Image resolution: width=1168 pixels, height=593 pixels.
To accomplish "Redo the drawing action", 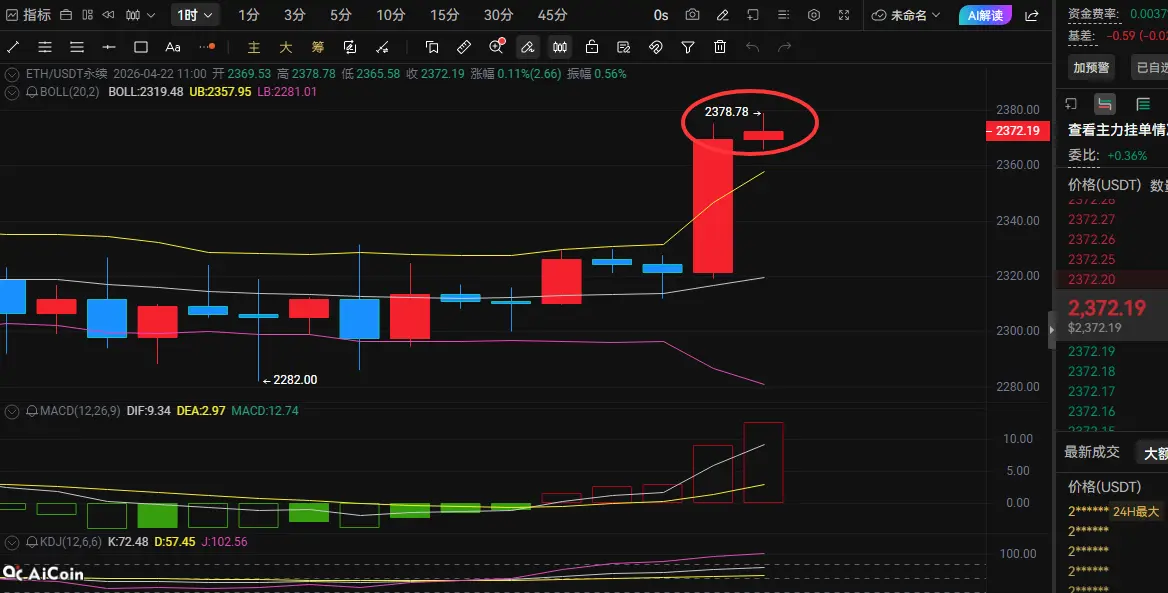I will point(784,47).
